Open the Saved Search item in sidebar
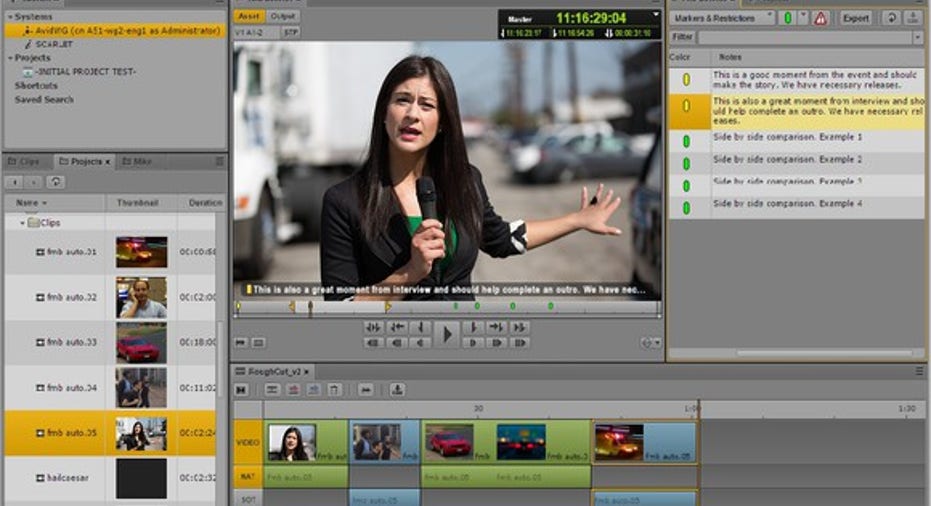The width and height of the screenshot is (931, 506). click(43, 99)
